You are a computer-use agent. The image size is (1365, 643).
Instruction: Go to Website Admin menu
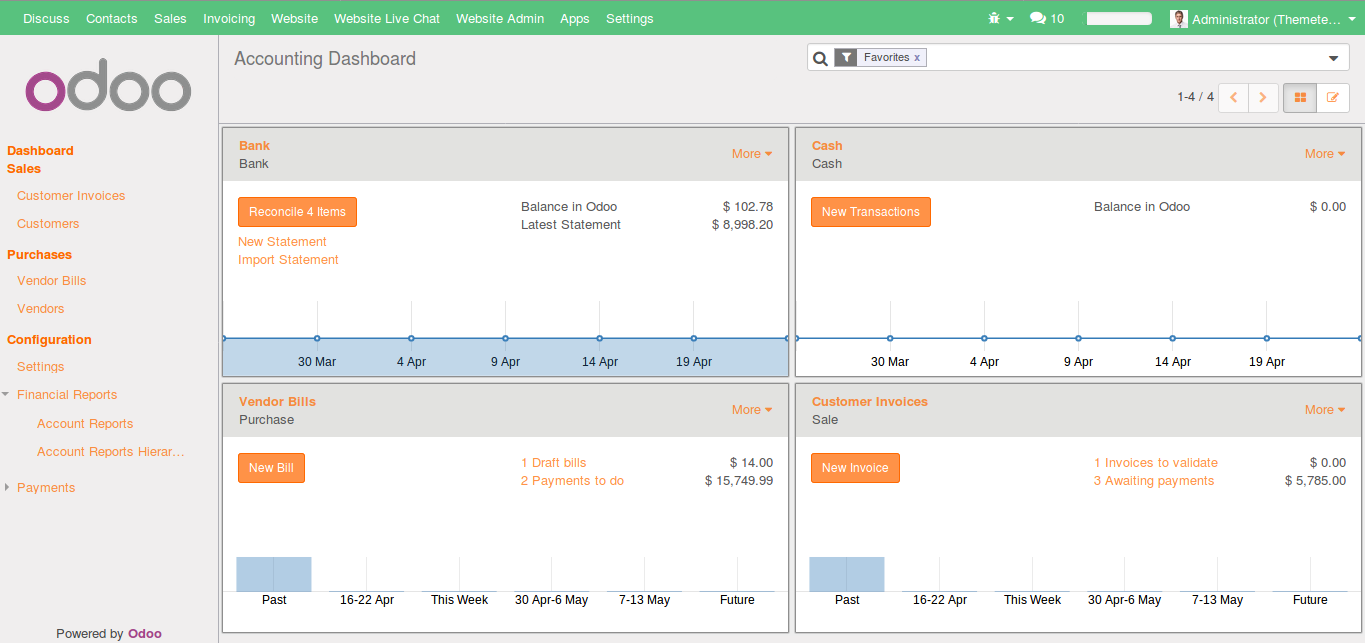coord(500,18)
